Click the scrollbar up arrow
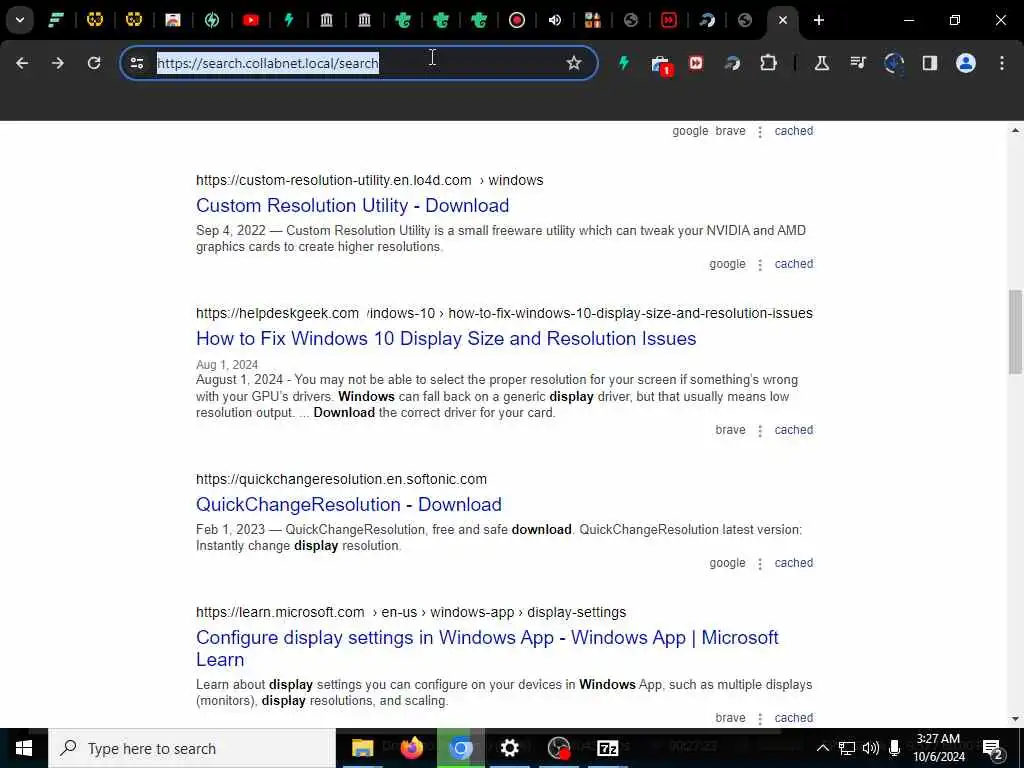Viewport: 1024px width, 768px height. pyautogui.click(x=1015, y=131)
